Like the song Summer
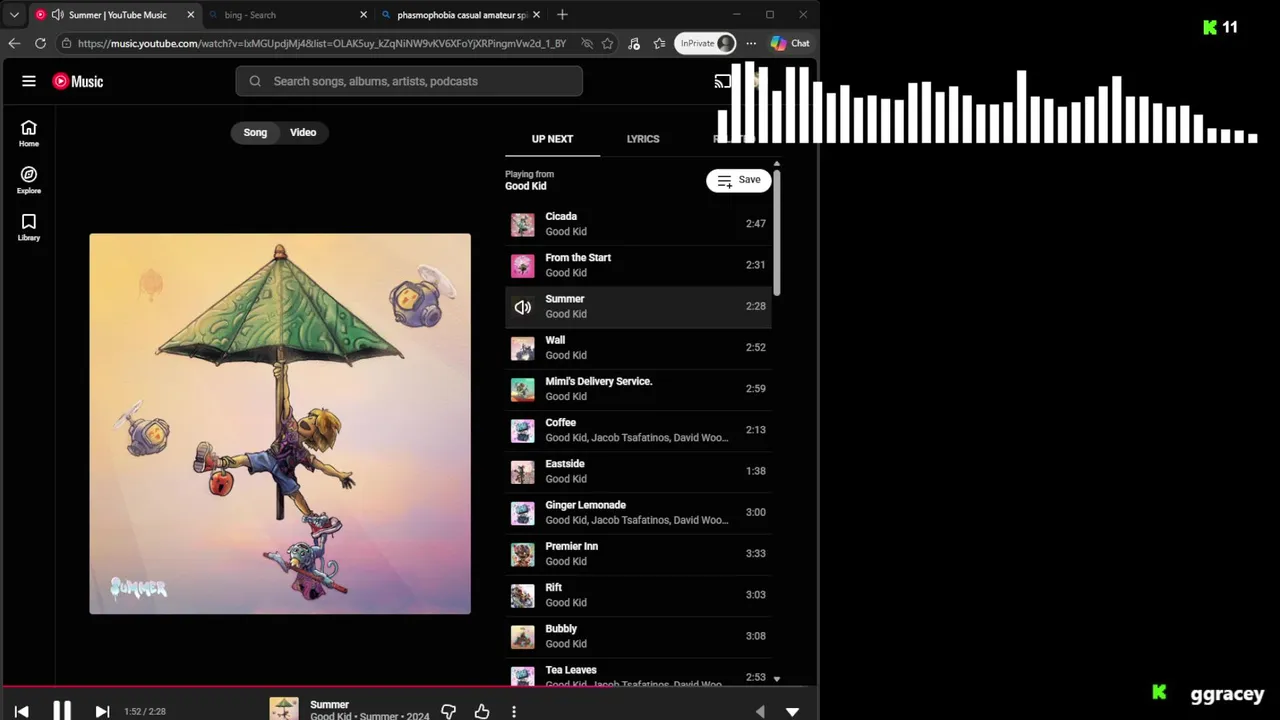Screen dimensions: 1280x720 482,711
